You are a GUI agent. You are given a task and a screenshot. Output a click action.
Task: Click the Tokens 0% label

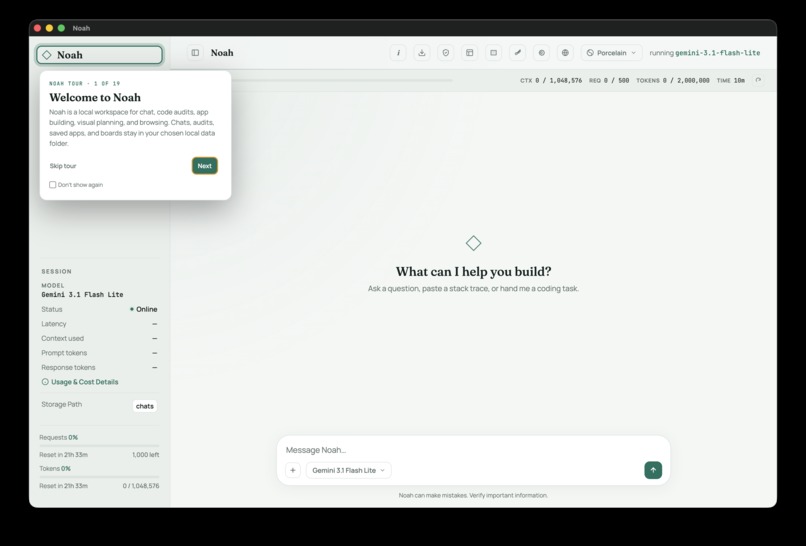(55, 468)
